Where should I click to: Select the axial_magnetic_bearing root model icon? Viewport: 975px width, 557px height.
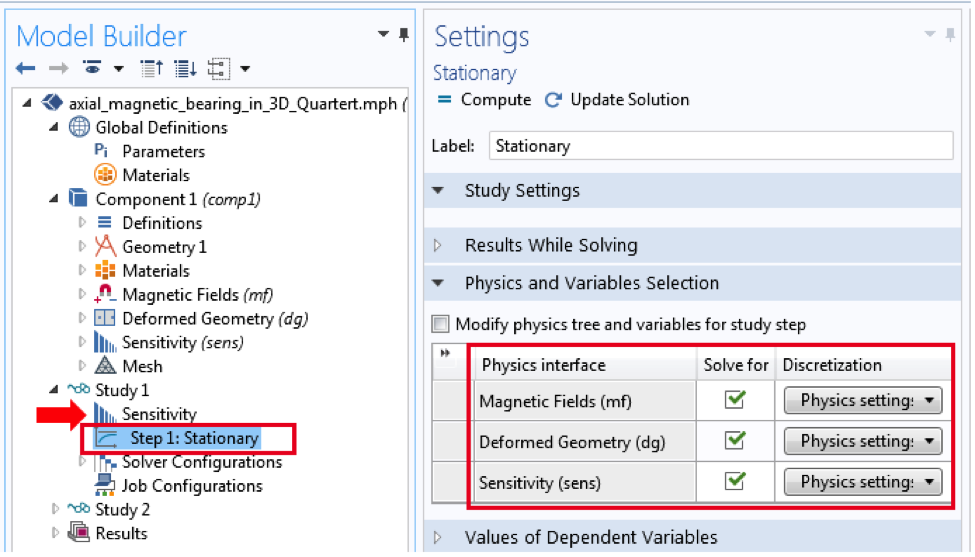point(52,103)
